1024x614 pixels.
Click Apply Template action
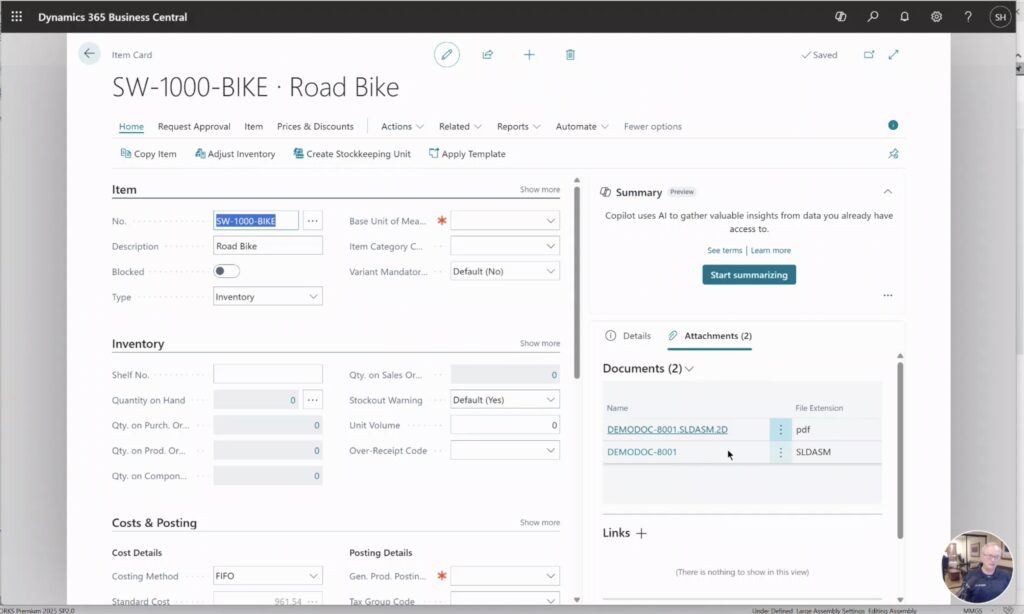[467, 154]
